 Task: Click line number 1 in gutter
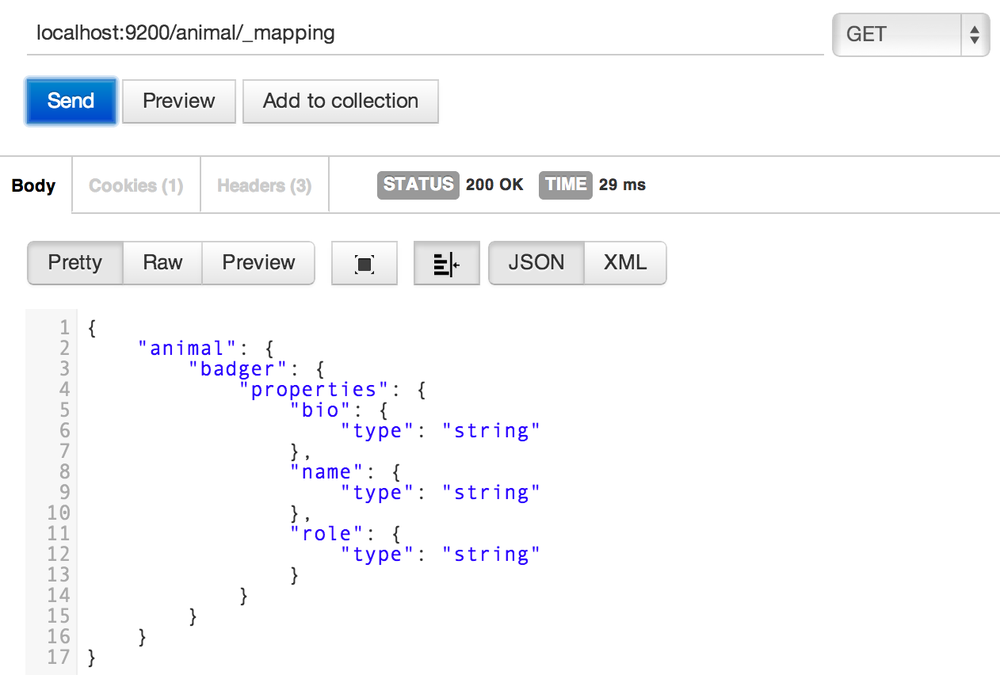[64, 328]
